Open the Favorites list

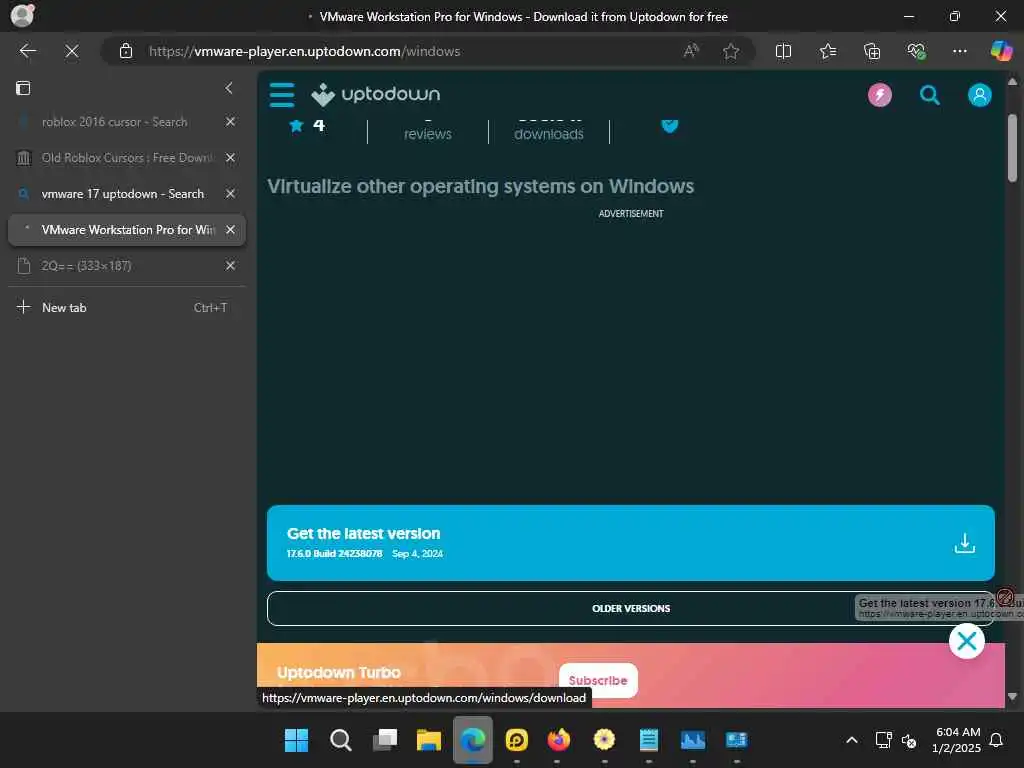(827, 51)
